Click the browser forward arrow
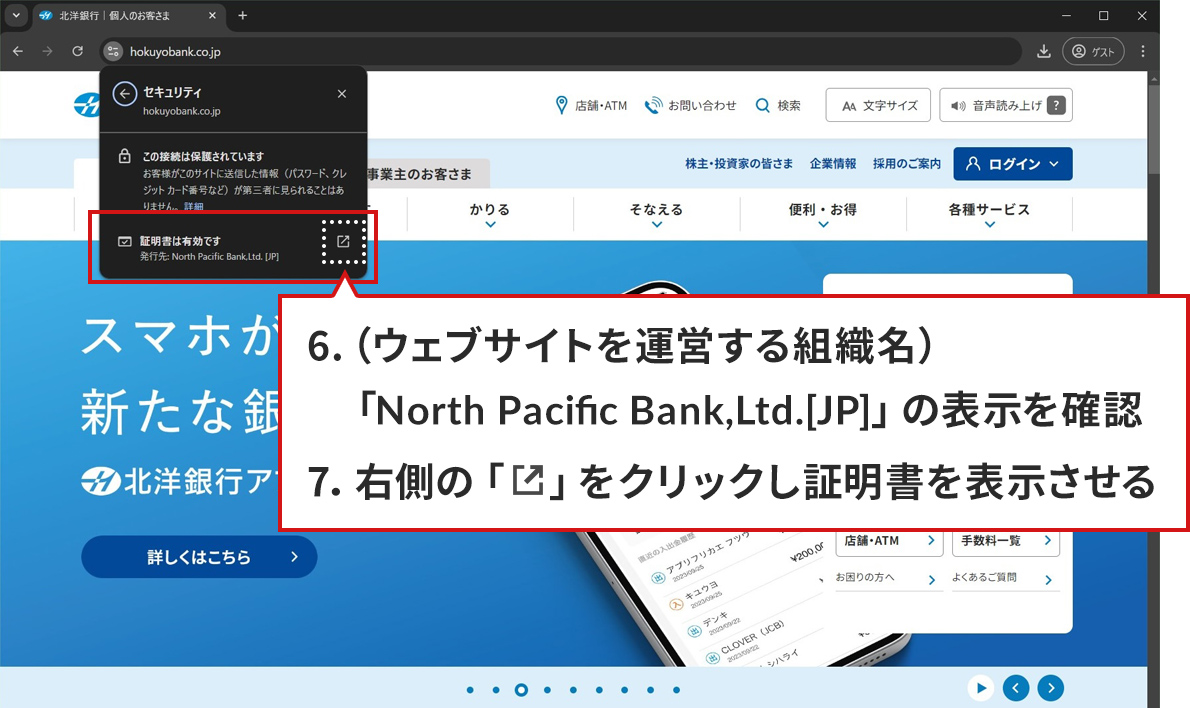Screen dimensions: 1190x708 tap(48, 52)
